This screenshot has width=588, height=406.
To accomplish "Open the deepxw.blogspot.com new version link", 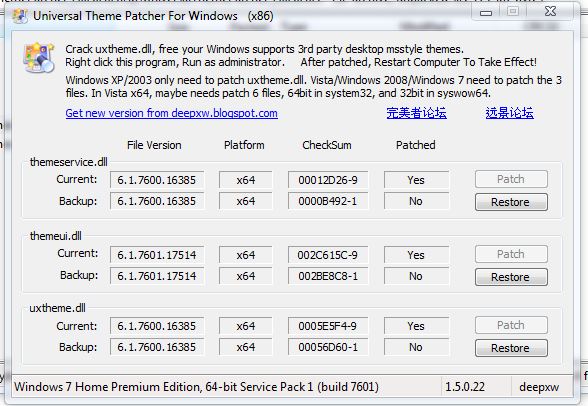I will 171,113.
